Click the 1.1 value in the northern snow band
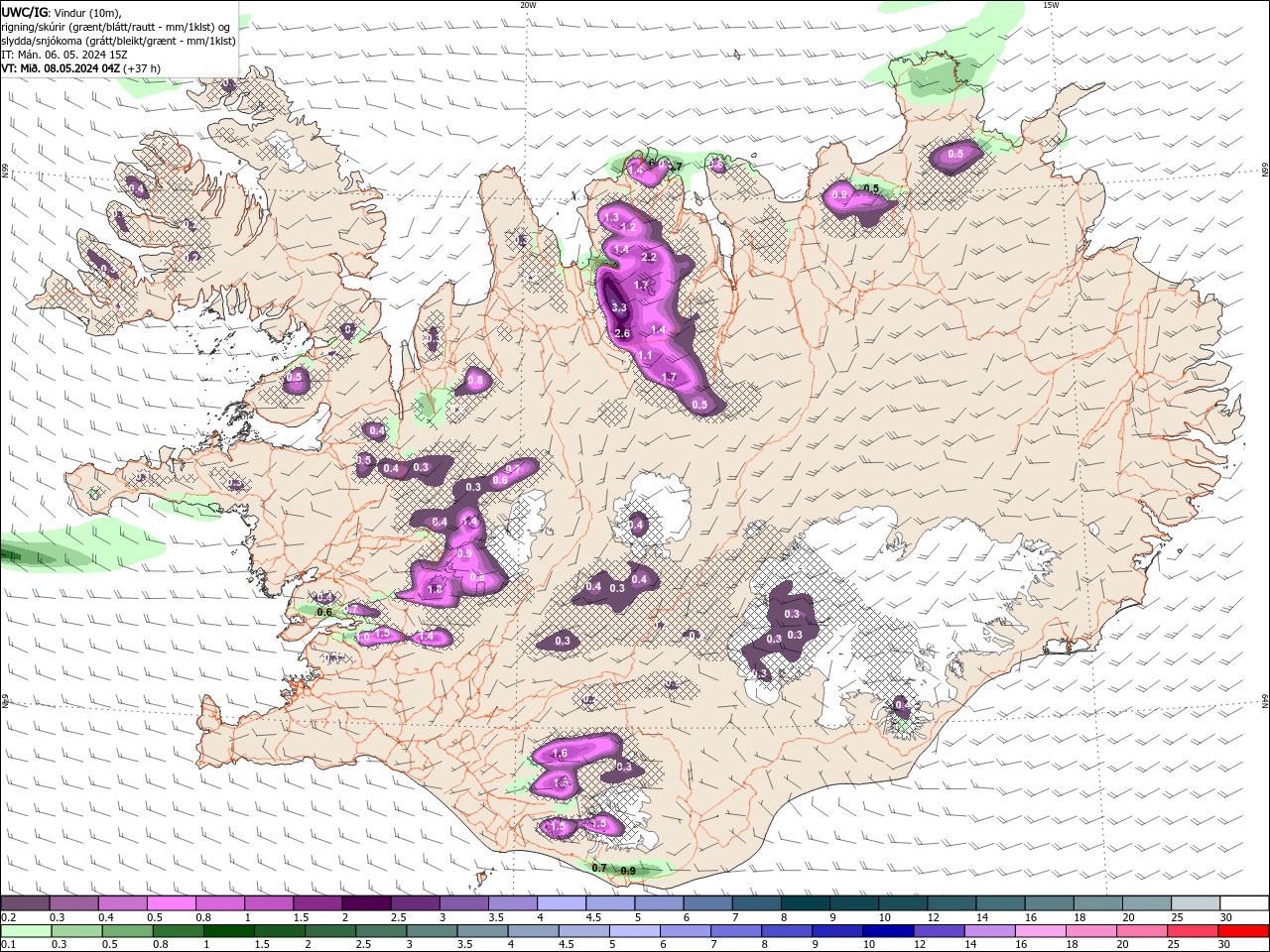This screenshot has width=1270, height=952. click(645, 356)
